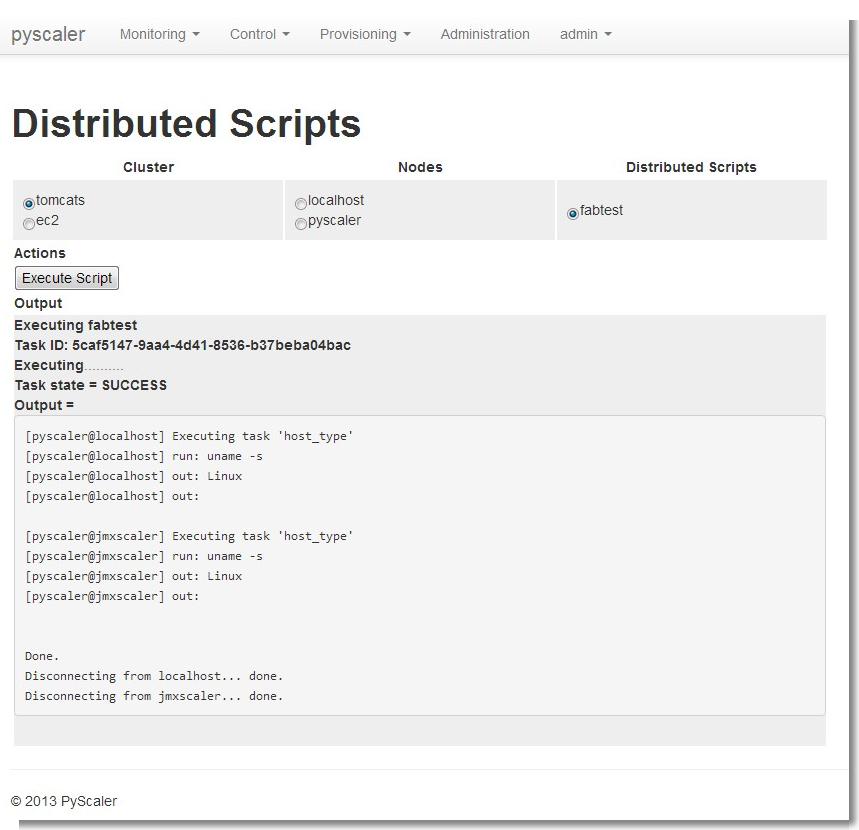Go to the Administration page
The width and height of the screenshot is (859, 830).
click(485, 34)
